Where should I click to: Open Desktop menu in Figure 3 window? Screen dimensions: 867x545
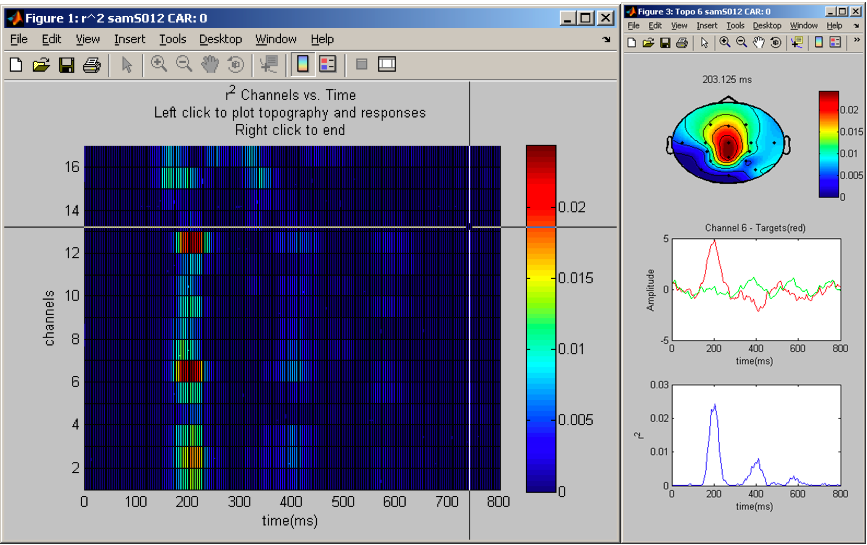pos(767,26)
